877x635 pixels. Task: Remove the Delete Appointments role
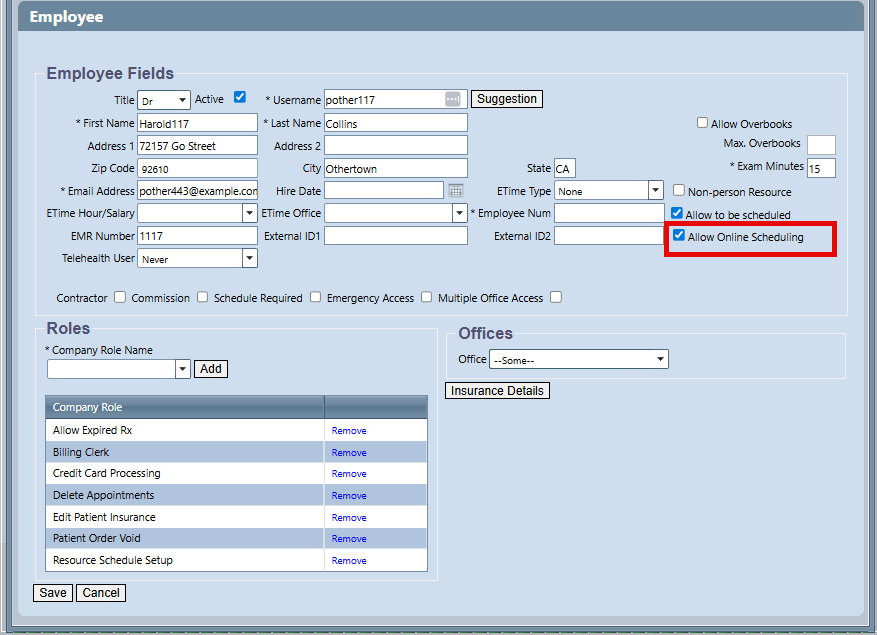click(x=349, y=496)
